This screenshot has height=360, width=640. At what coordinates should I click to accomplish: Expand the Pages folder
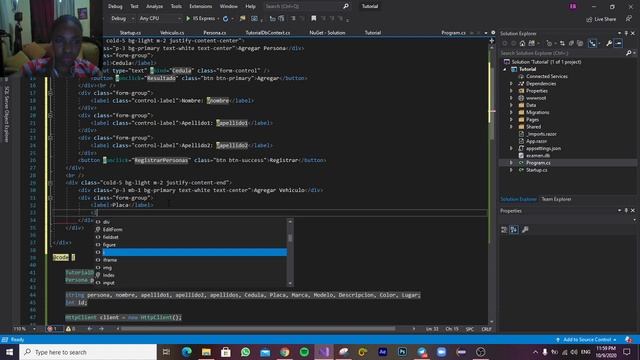pos(511,120)
